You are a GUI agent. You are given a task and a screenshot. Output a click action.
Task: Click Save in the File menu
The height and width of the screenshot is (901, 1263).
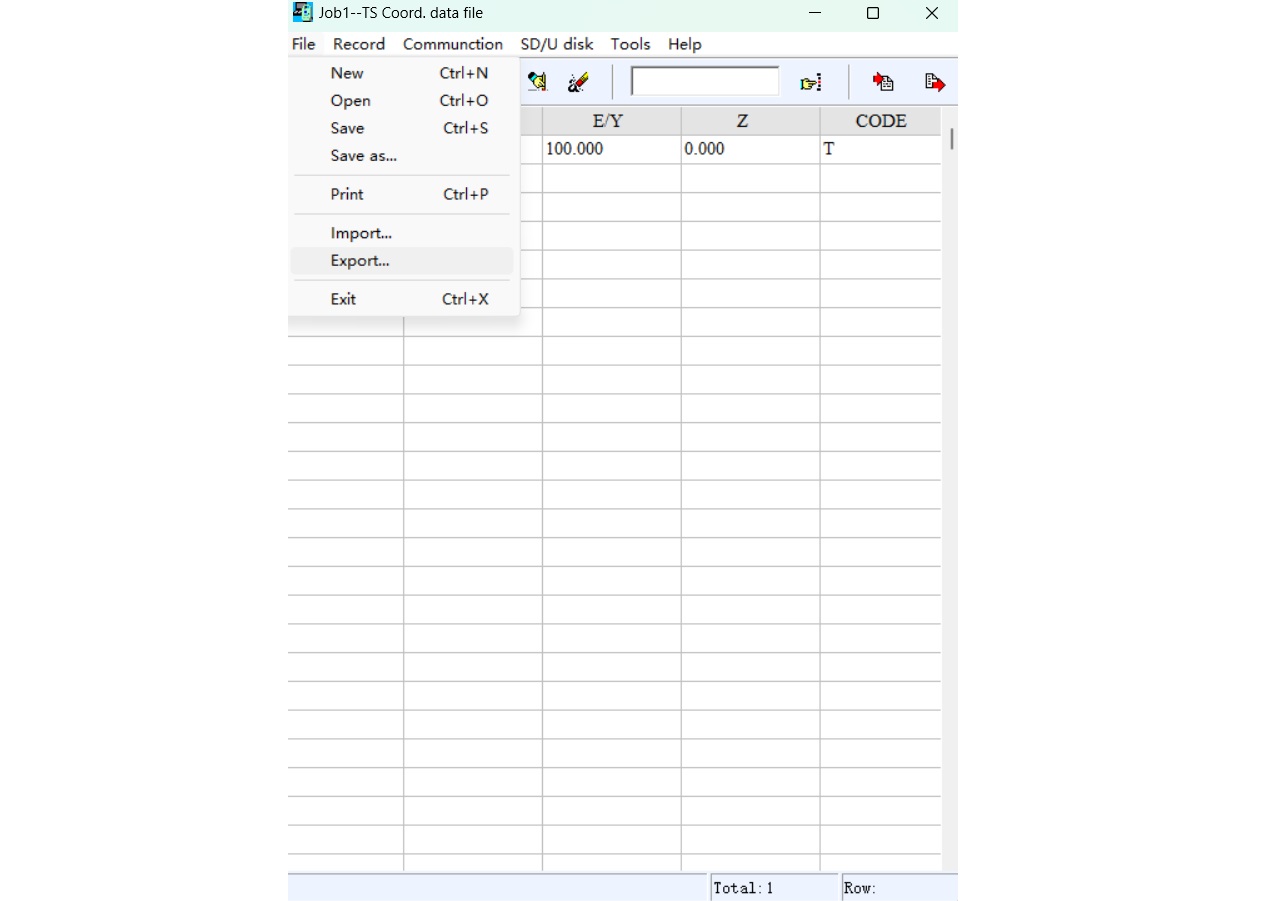click(347, 128)
